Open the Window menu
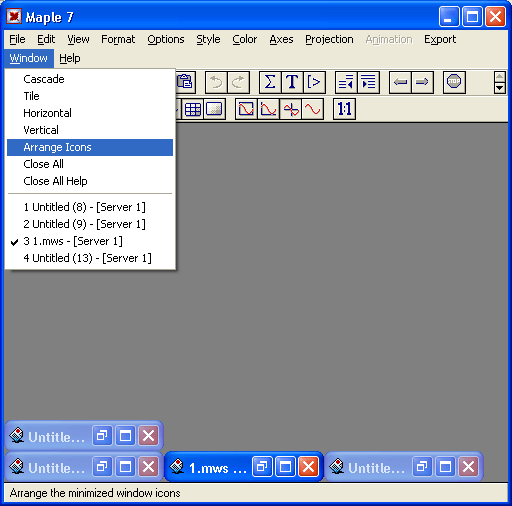The width and height of the screenshot is (512, 506). [x=29, y=58]
